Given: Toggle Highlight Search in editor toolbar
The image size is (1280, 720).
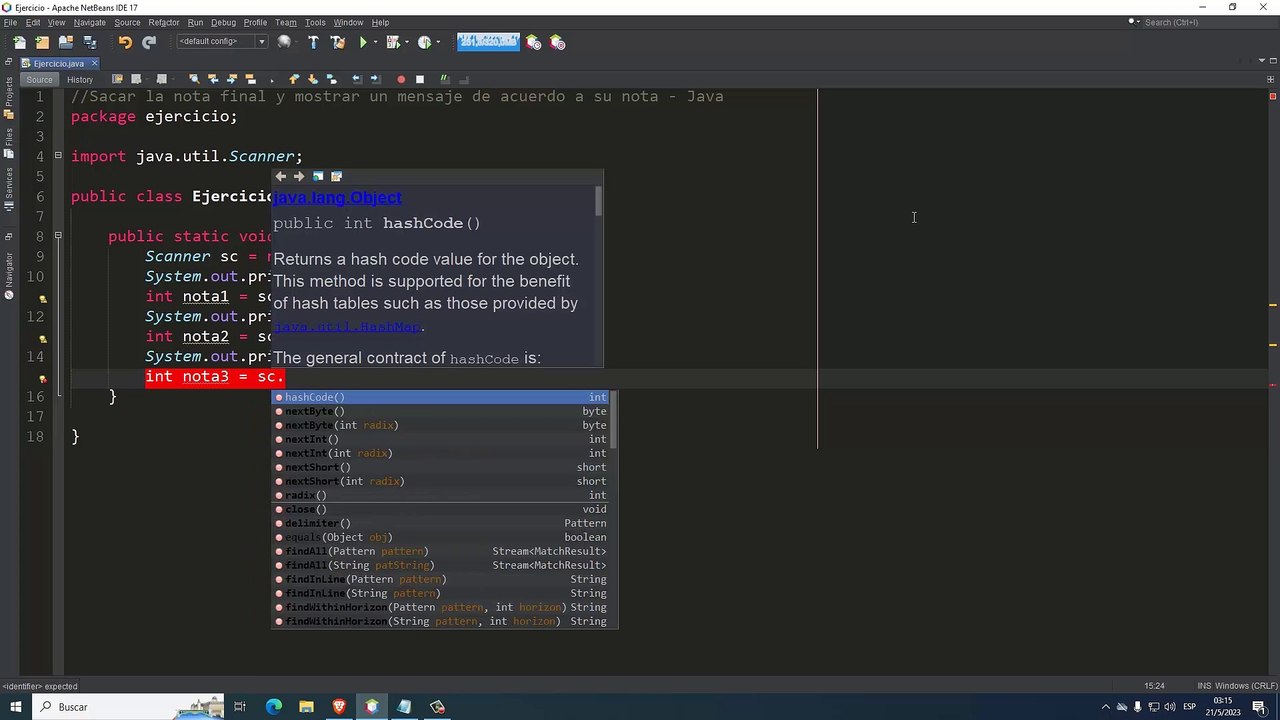Looking at the screenshot, I should click(x=251, y=79).
